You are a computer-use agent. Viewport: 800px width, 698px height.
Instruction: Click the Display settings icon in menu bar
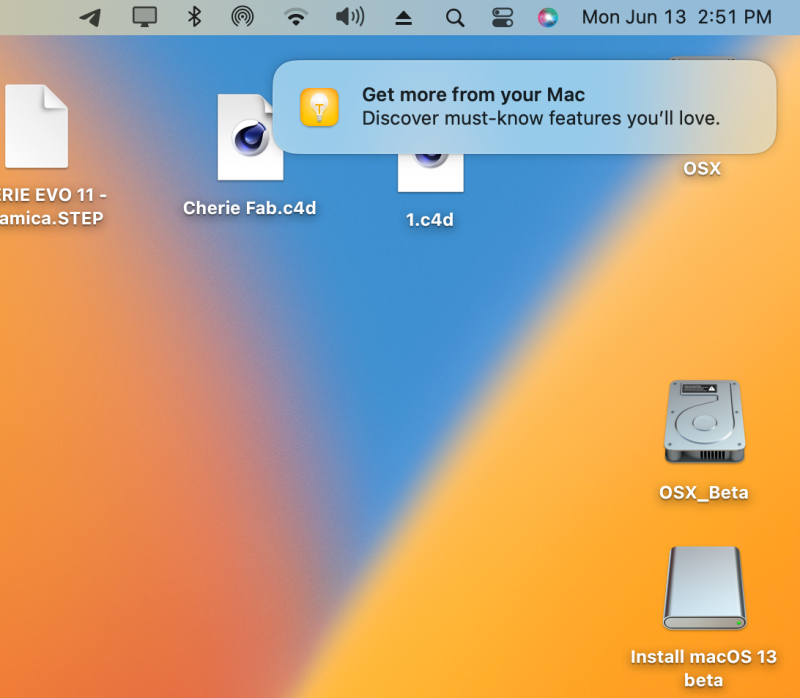[x=146, y=17]
